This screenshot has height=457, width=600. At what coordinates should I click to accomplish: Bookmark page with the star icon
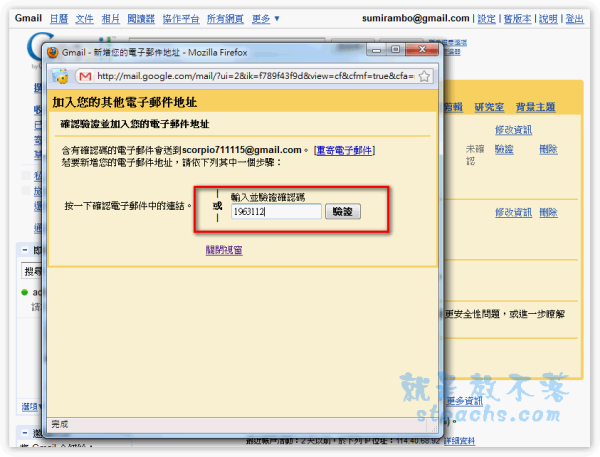point(424,76)
